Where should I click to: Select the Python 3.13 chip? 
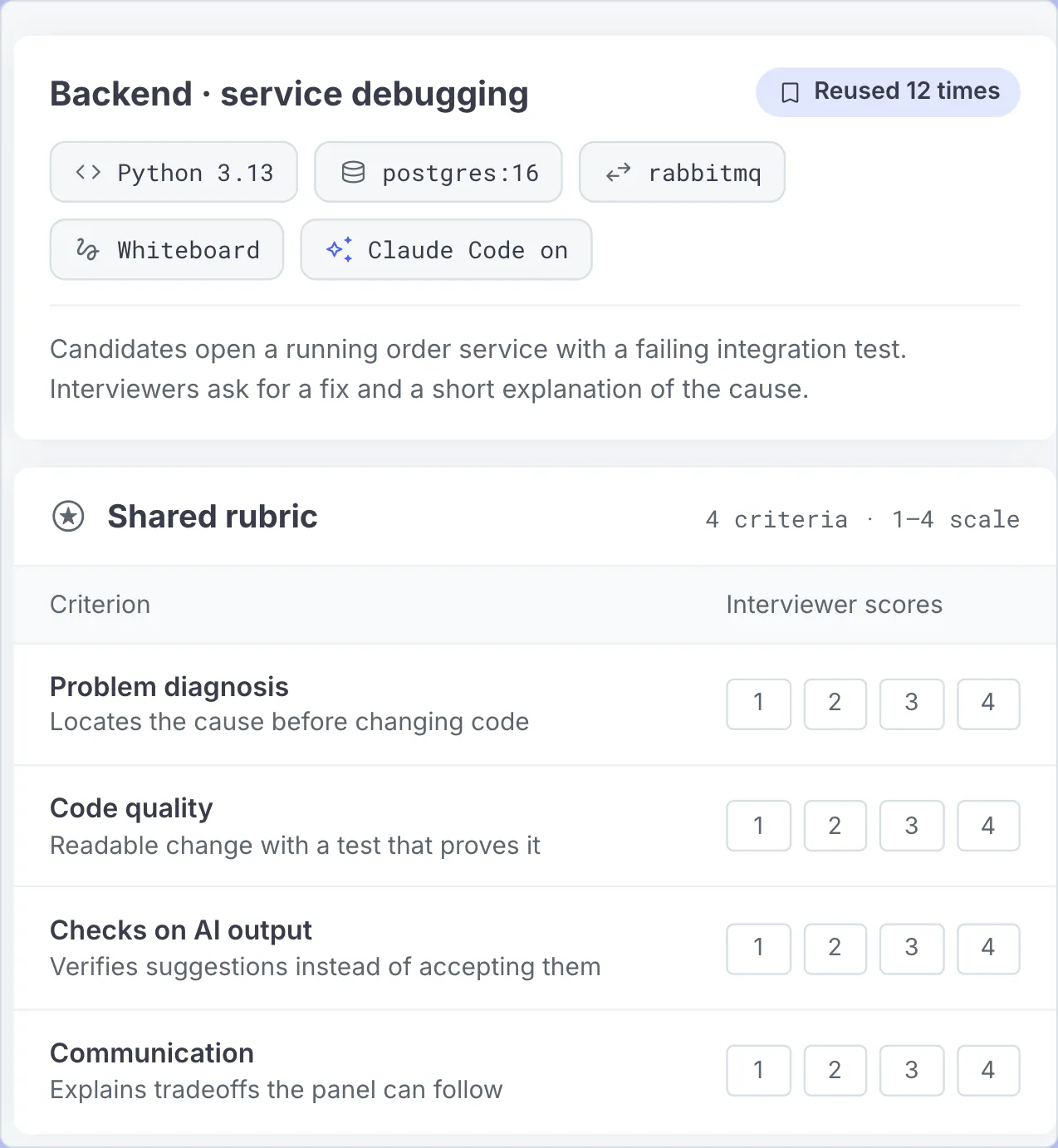point(174,172)
